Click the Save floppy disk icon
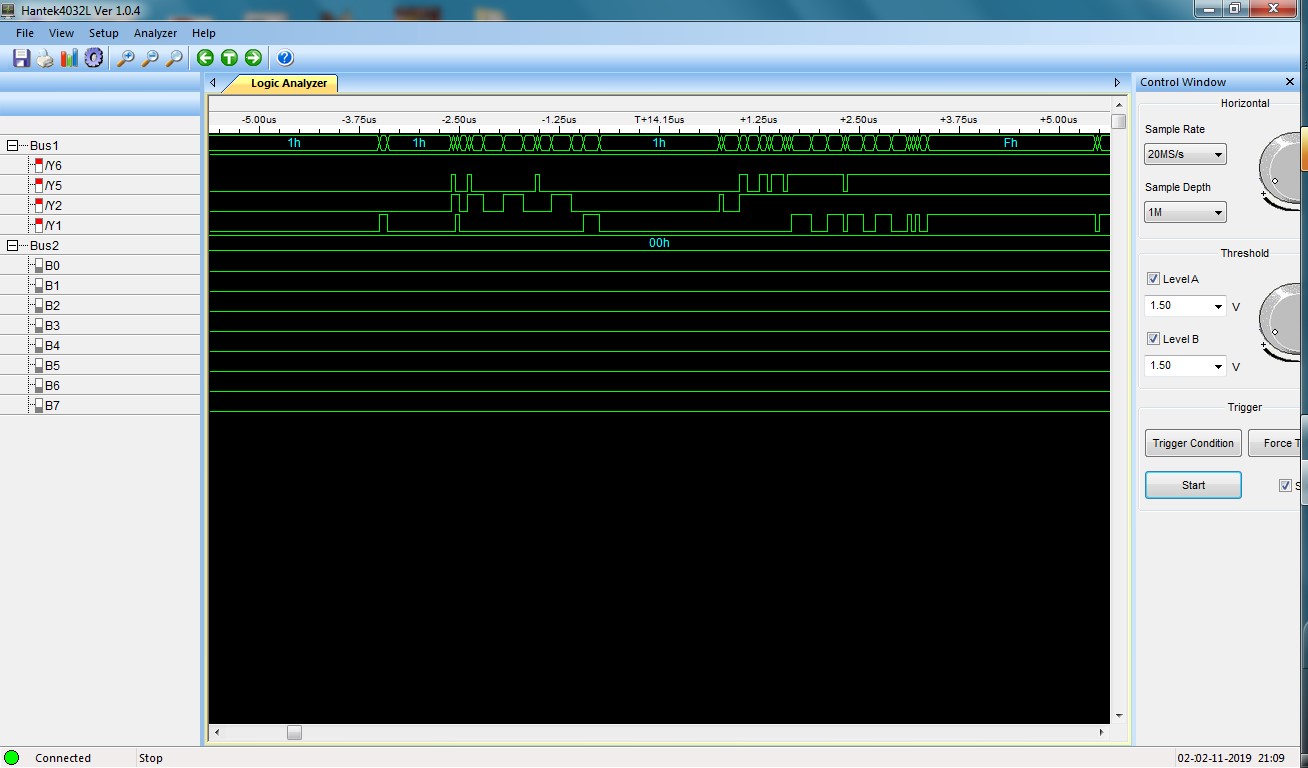 click(x=21, y=58)
